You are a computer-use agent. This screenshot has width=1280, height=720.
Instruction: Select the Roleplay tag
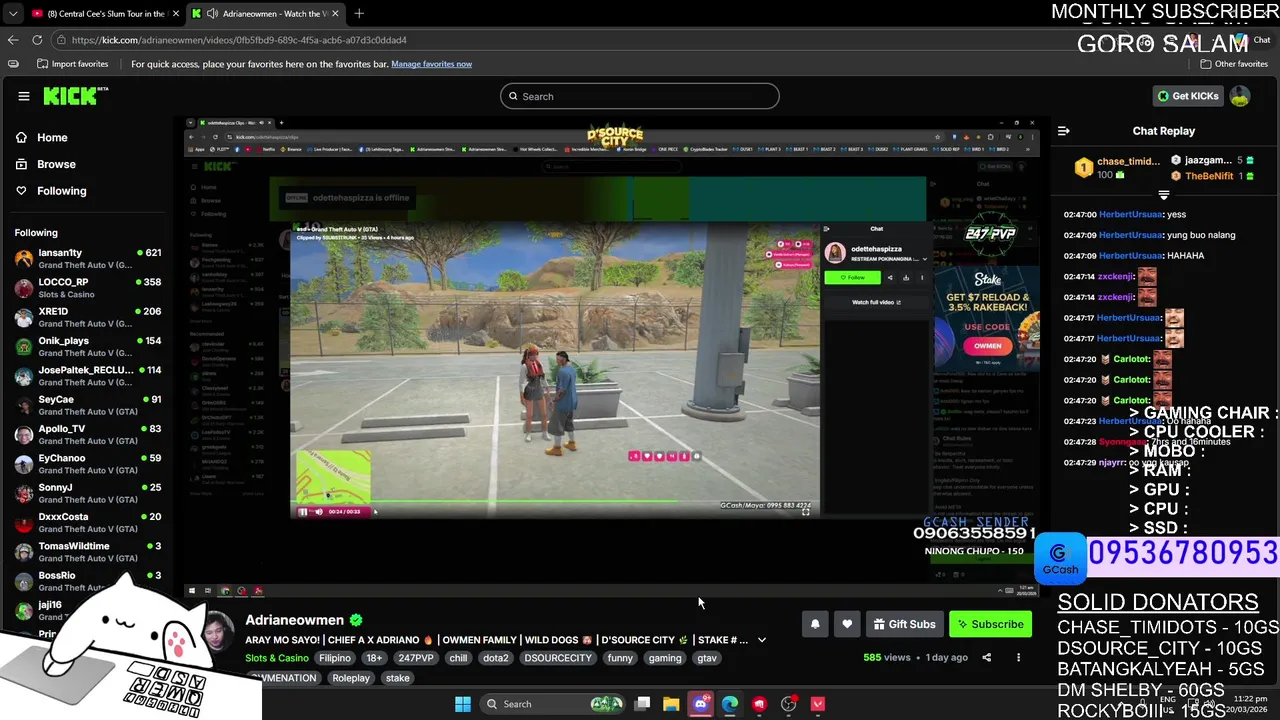coord(351,678)
